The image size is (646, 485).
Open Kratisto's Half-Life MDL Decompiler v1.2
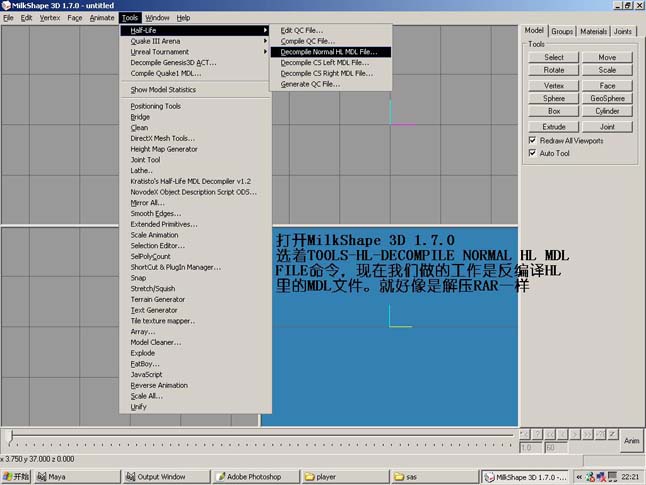pos(195,181)
